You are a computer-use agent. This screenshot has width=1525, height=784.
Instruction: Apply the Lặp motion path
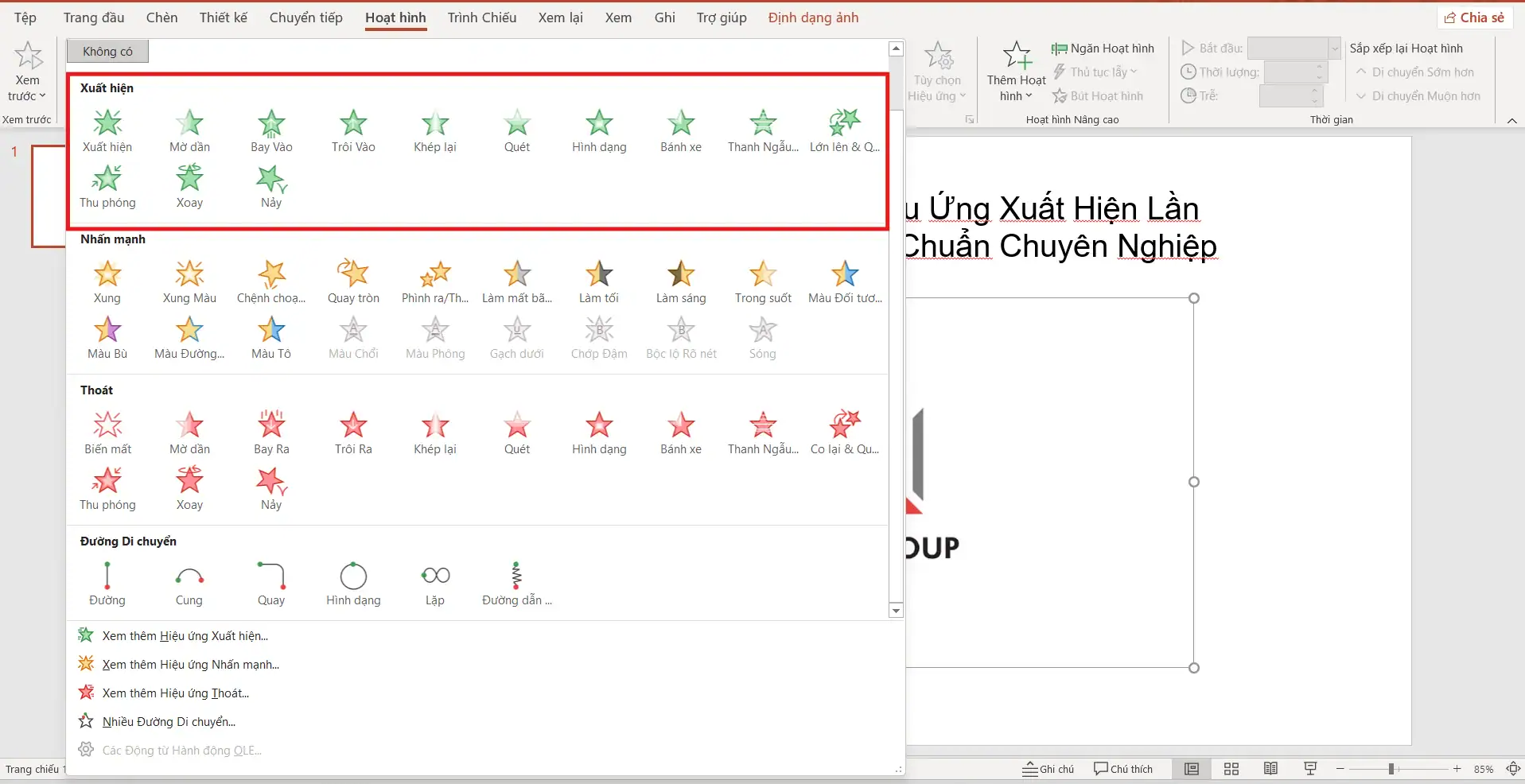pyautogui.click(x=435, y=584)
